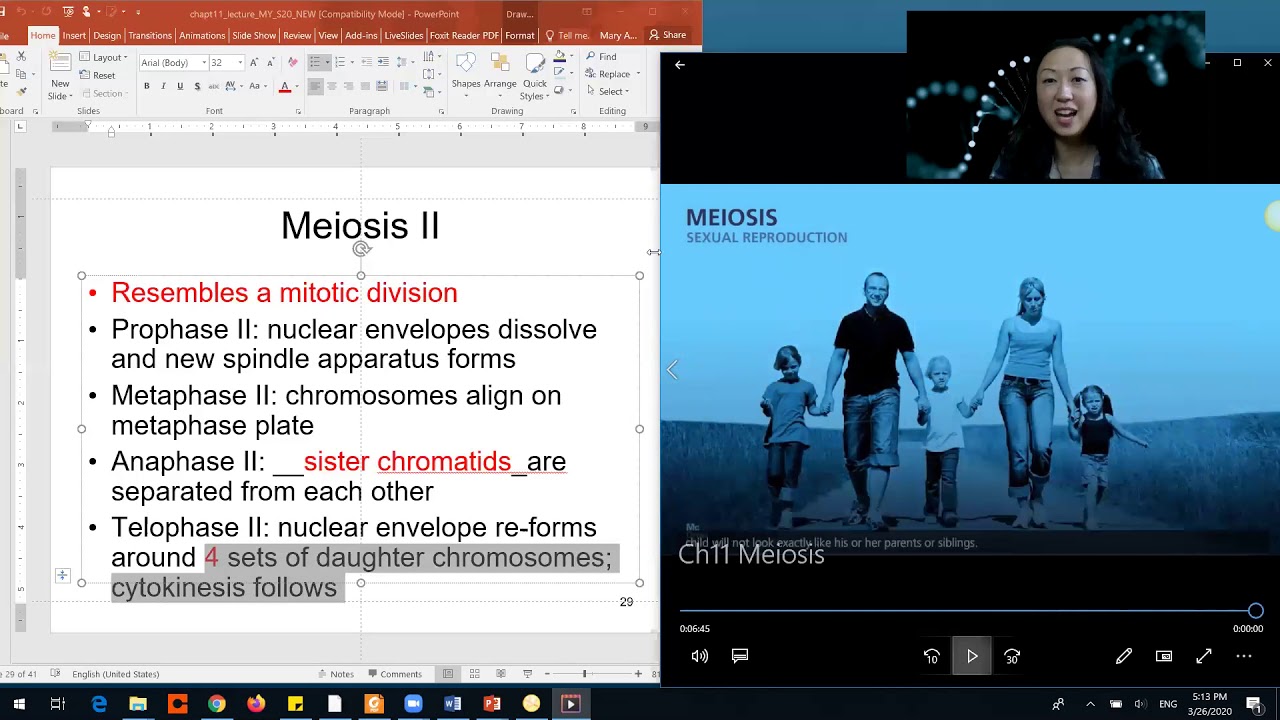Open the font size dropdown
The image size is (1280, 720).
[x=240, y=62]
